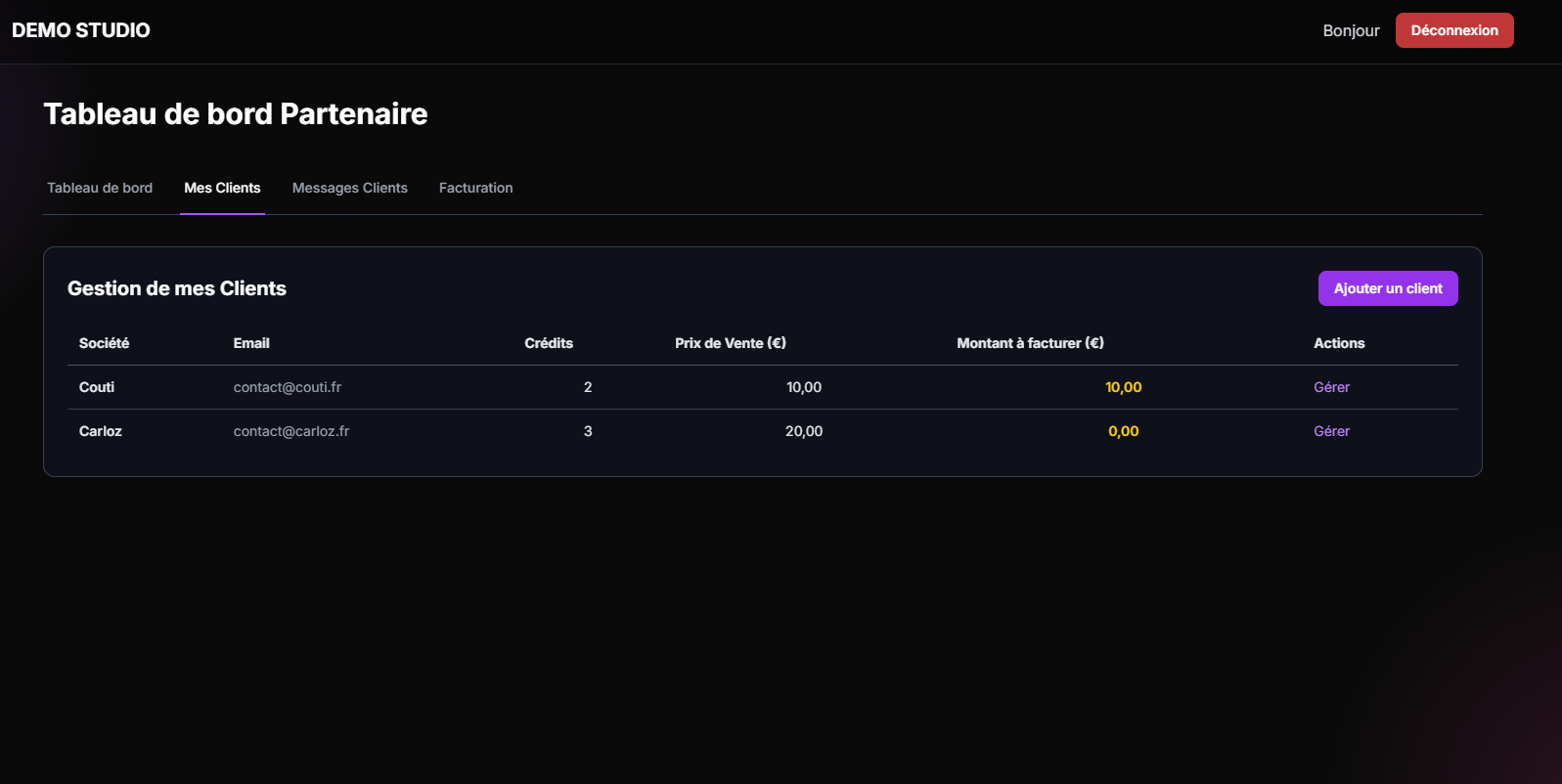Click the Email column header
This screenshot has height=784, width=1562.
(251, 343)
